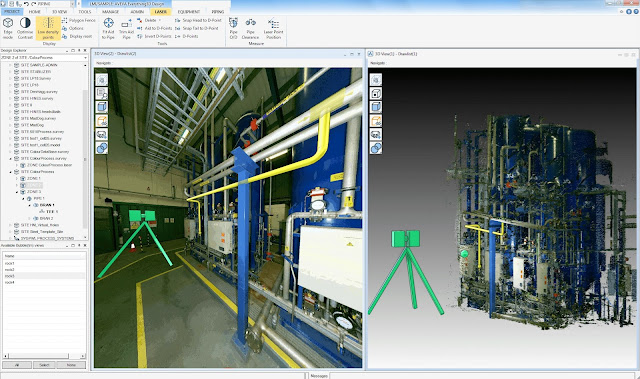Switch to the ADMIN tab

click(137, 11)
